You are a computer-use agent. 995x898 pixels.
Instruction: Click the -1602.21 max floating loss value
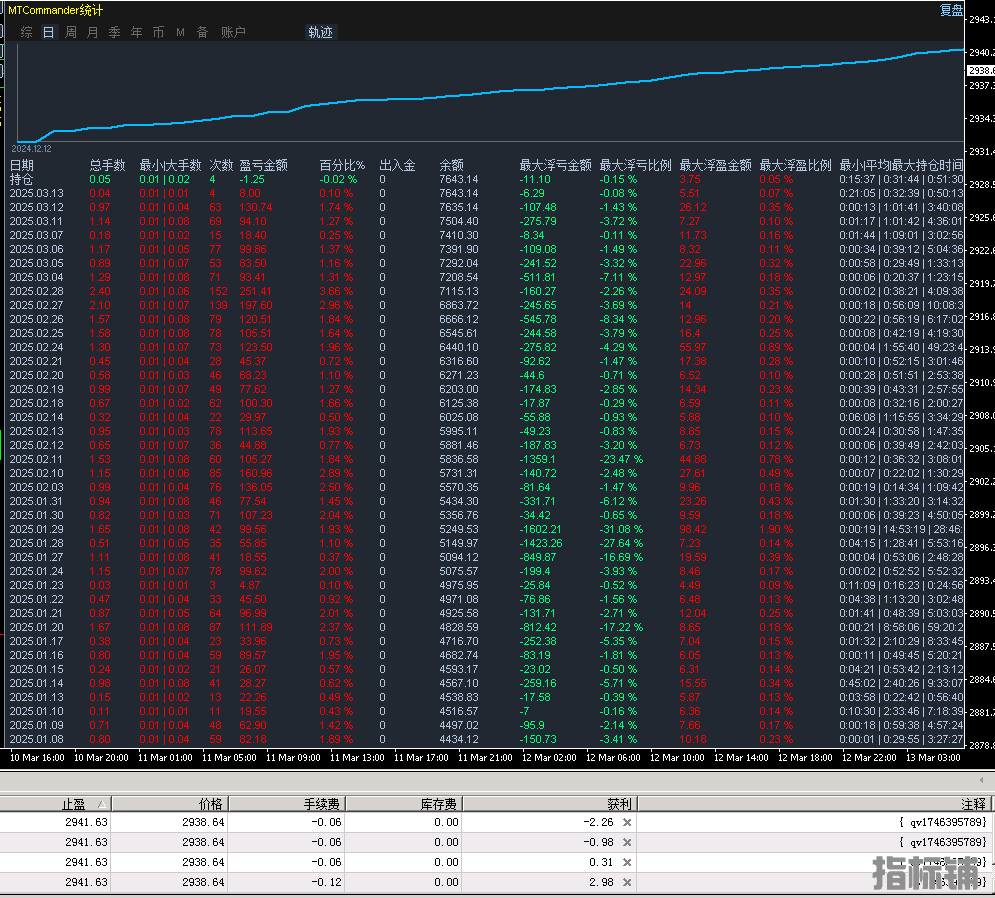pyautogui.click(x=540, y=529)
